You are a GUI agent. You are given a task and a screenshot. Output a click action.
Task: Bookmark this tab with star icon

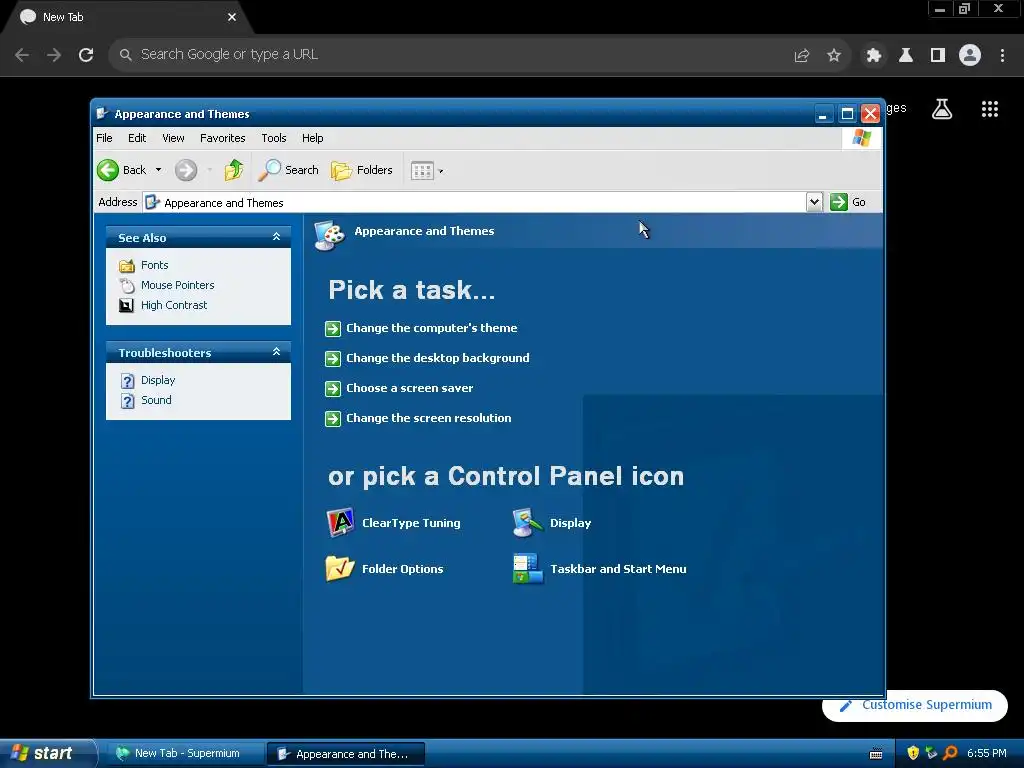tap(834, 55)
